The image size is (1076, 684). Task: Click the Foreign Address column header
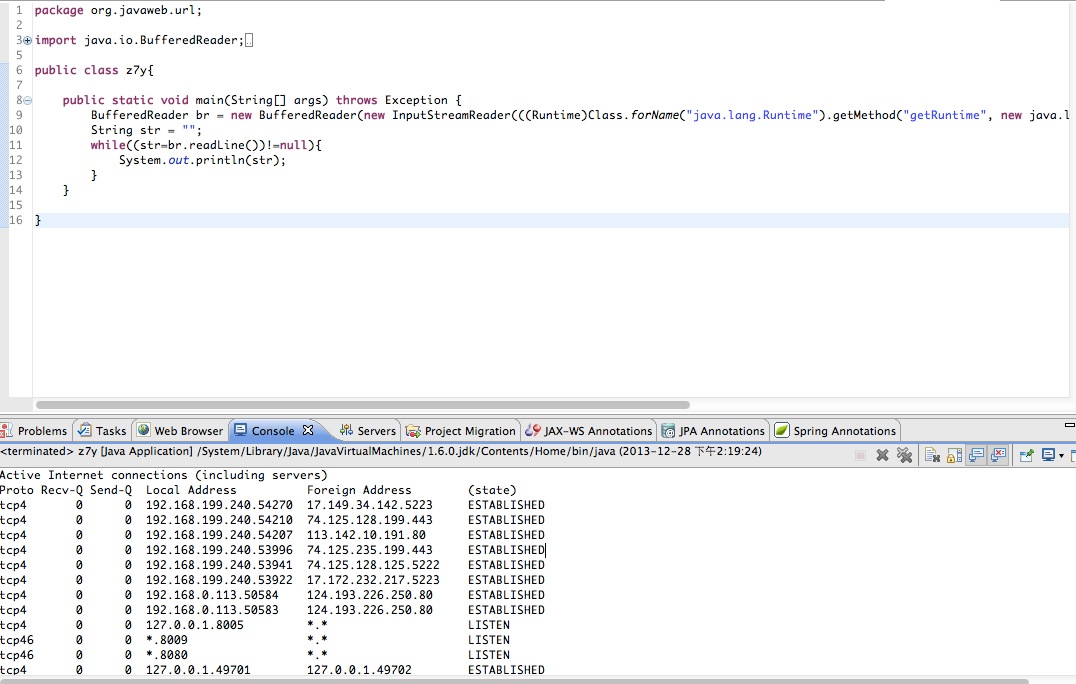click(359, 490)
